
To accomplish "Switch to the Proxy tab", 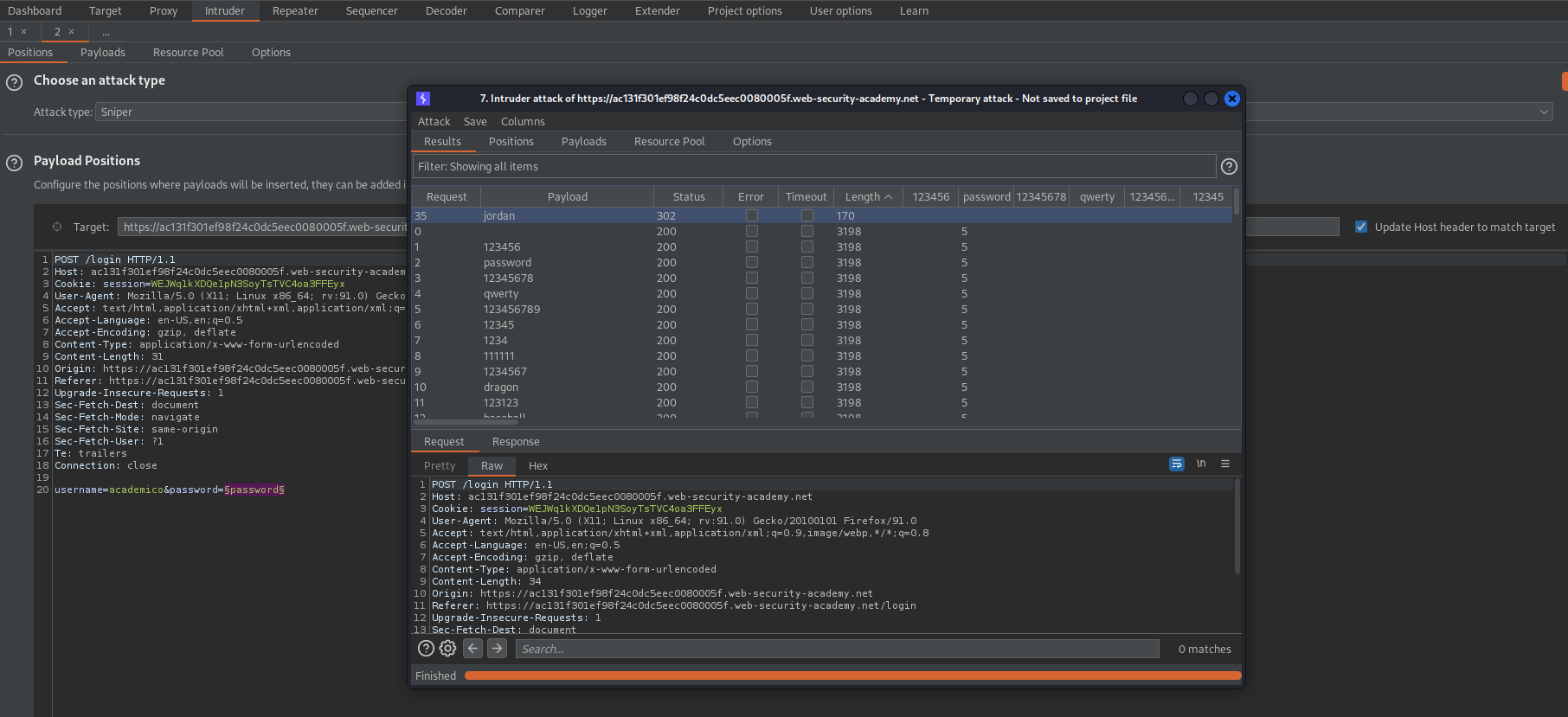I will point(164,11).
